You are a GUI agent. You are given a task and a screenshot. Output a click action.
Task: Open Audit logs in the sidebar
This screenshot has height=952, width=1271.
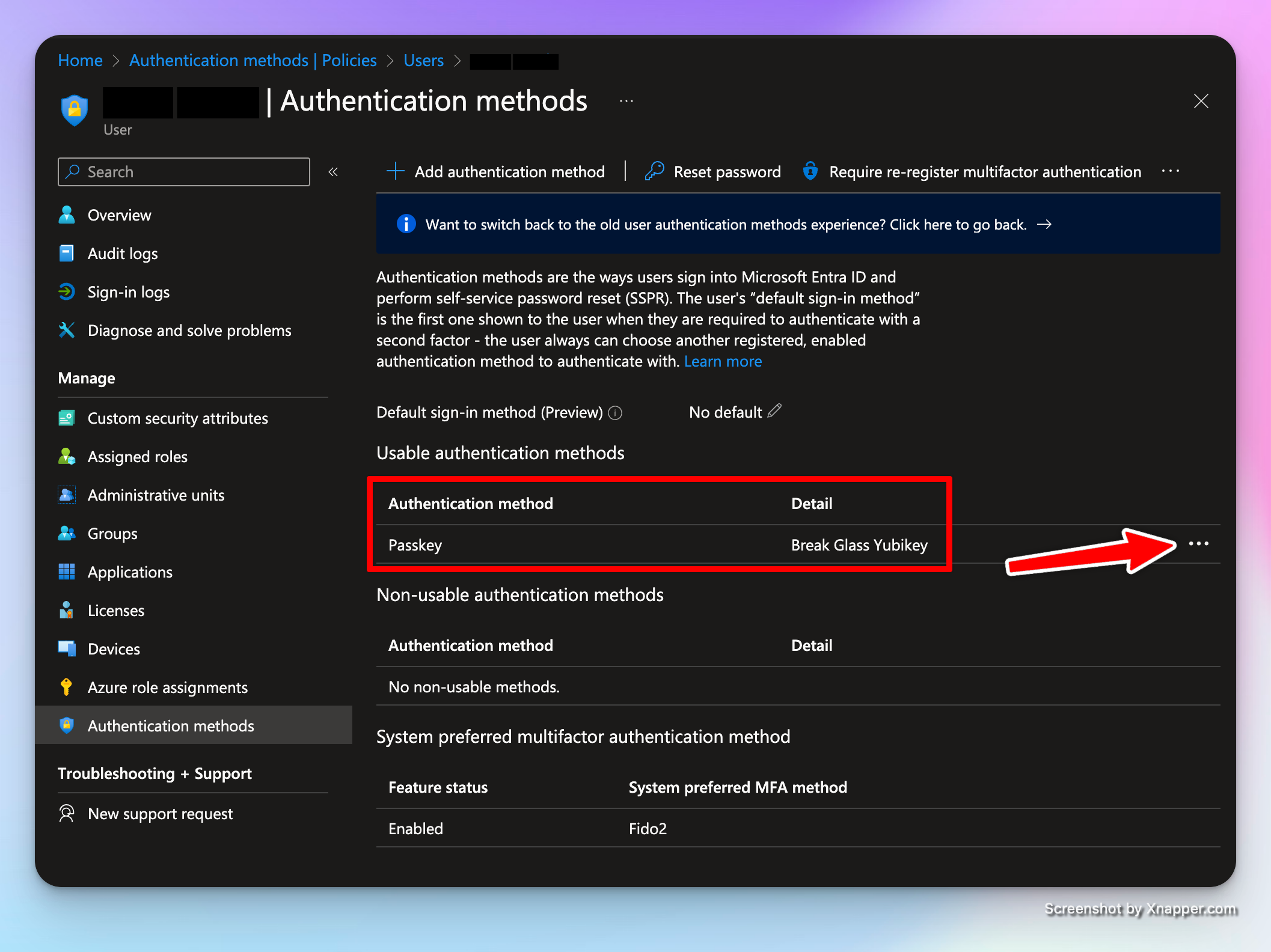click(x=122, y=254)
